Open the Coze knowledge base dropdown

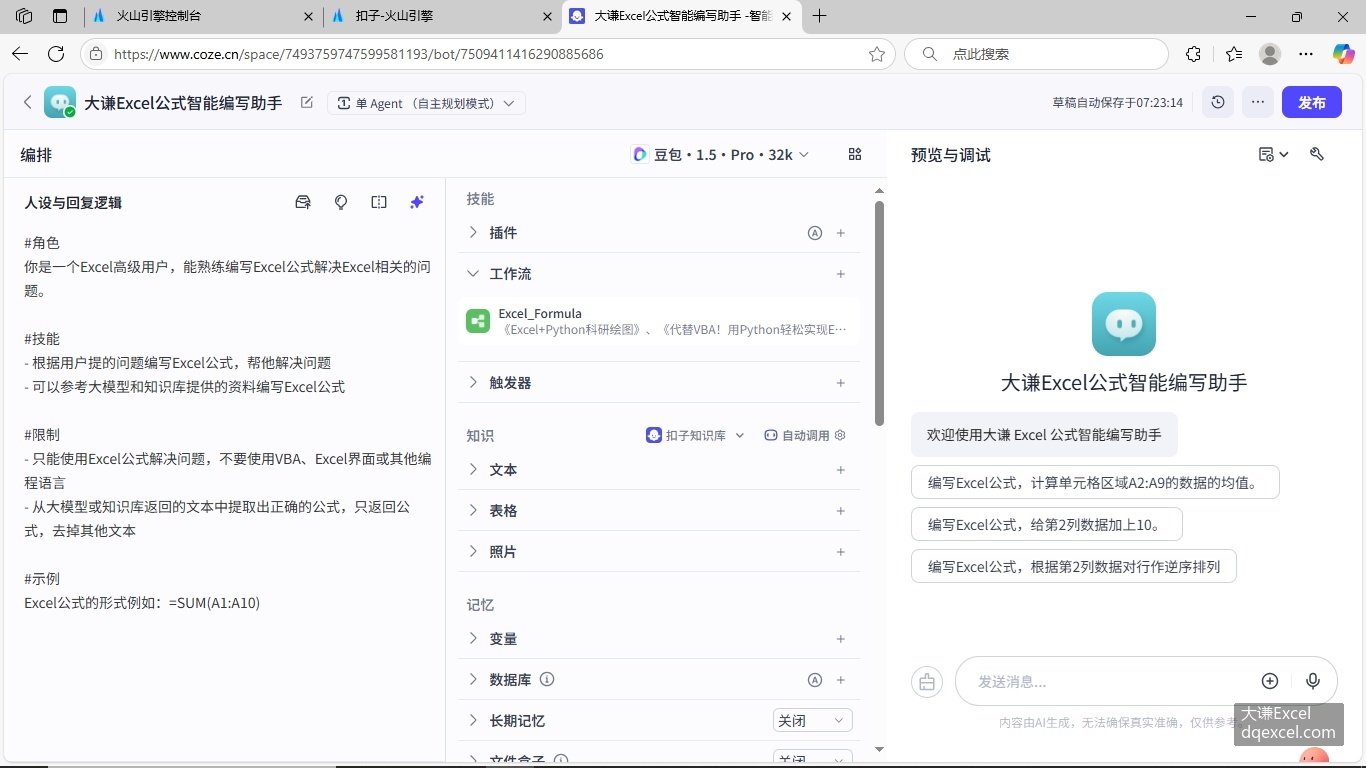pyautogui.click(x=696, y=435)
